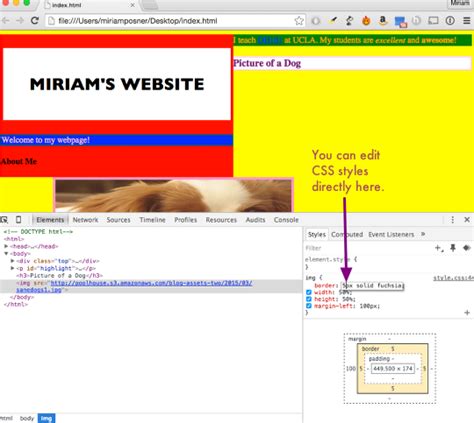Select the closing html tag row

pos(16,304)
